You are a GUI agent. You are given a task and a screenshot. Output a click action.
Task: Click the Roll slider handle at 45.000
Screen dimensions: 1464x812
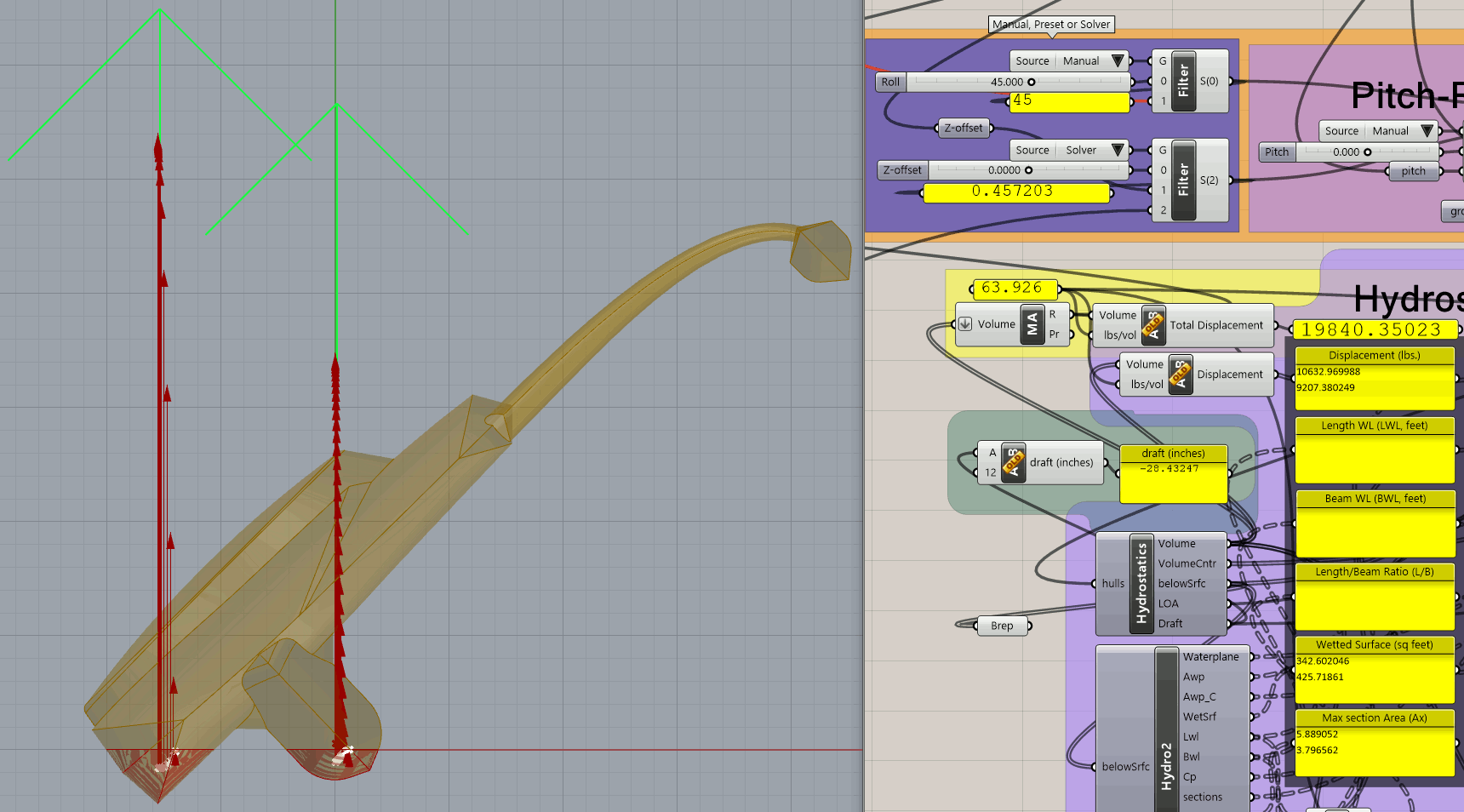coord(1032,83)
